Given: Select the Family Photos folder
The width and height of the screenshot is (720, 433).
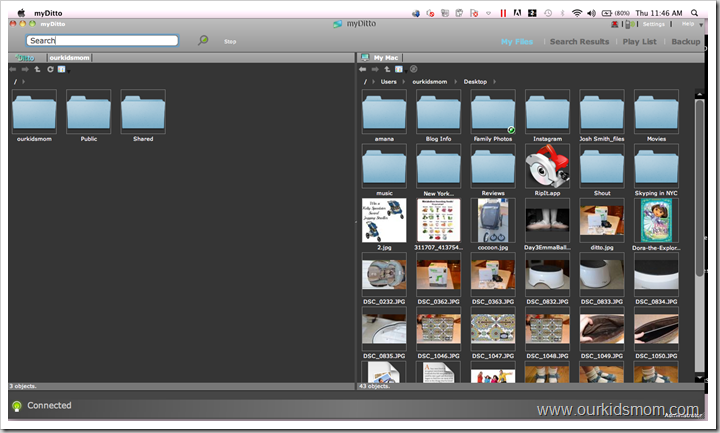Looking at the screenshot, I should point(492,115).
